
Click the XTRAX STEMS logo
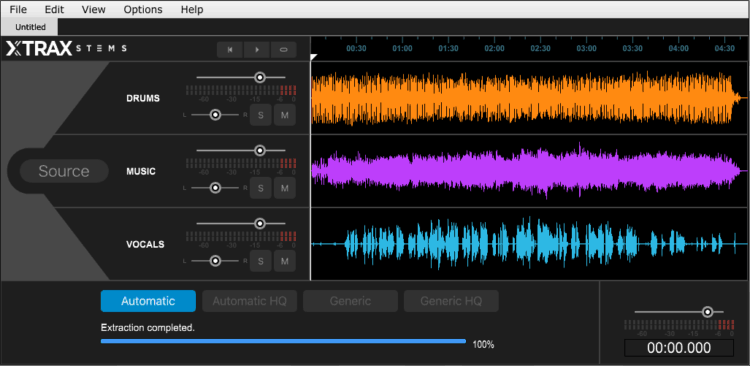tap(66, 48)
